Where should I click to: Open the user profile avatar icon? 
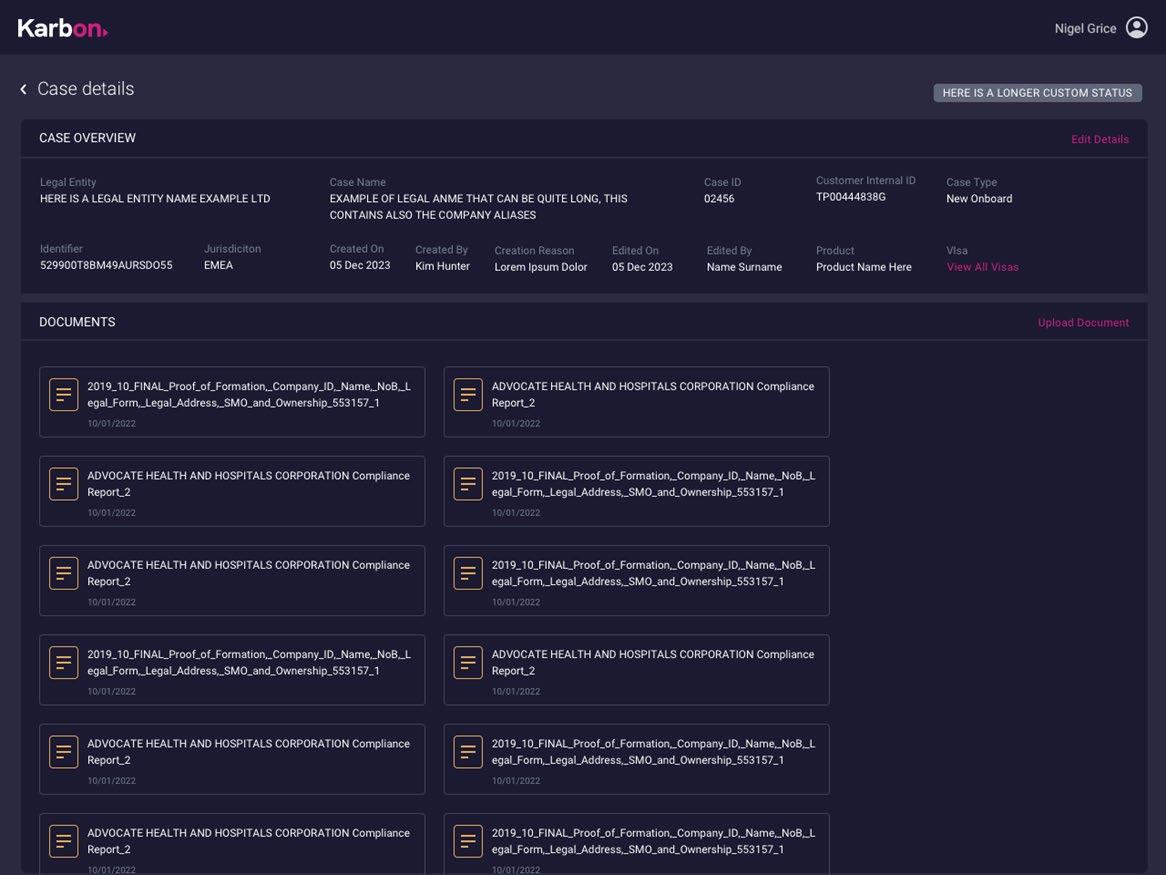(1136, 28)
